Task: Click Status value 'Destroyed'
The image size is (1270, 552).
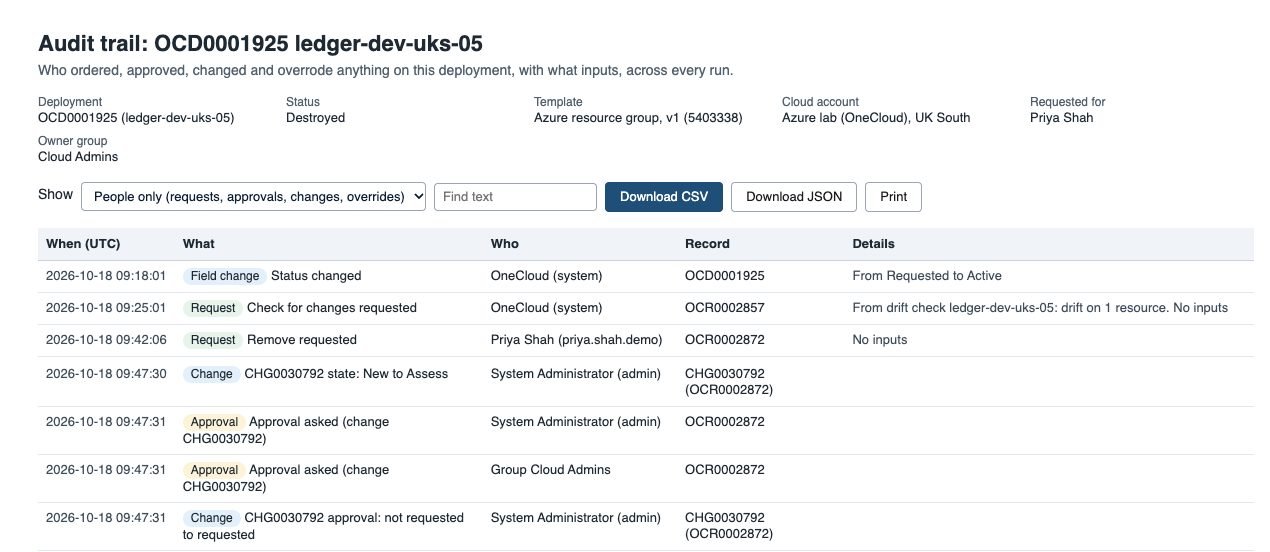Action: point(315,118)
